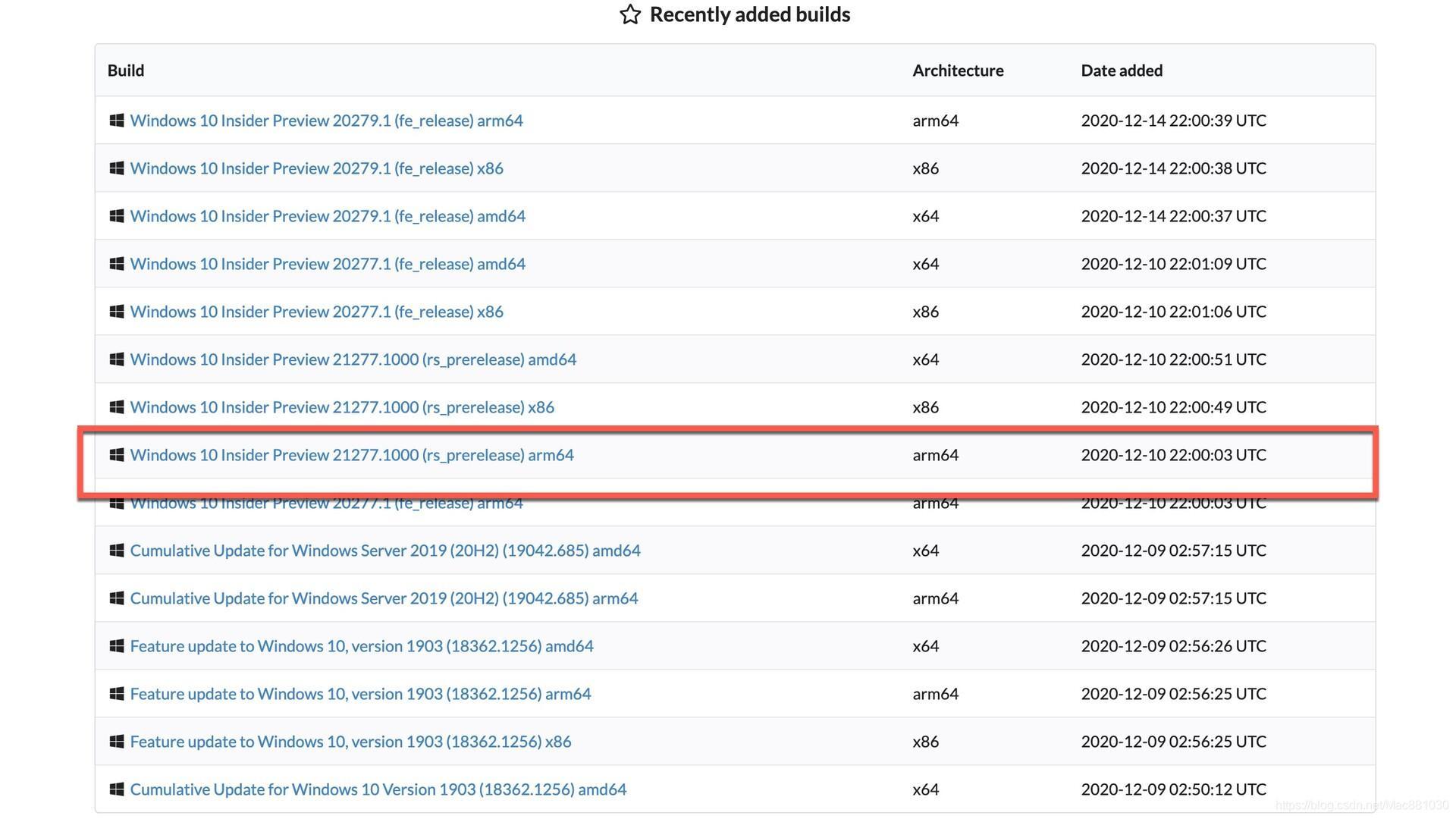The height and width of the screenshot is (819, 1456).
Task: Click the star icon next to Recently added builds
Action: point(630,14)
